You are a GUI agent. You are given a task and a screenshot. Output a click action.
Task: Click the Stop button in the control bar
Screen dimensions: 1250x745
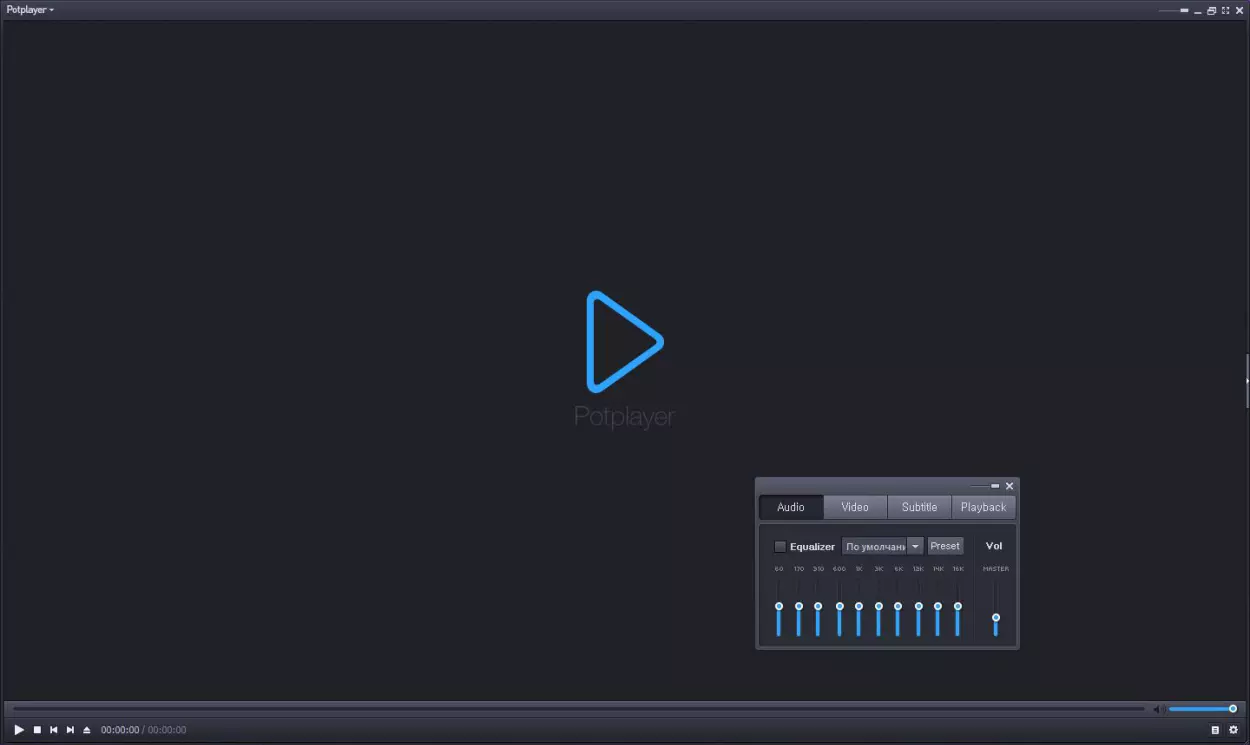point(37,730)
